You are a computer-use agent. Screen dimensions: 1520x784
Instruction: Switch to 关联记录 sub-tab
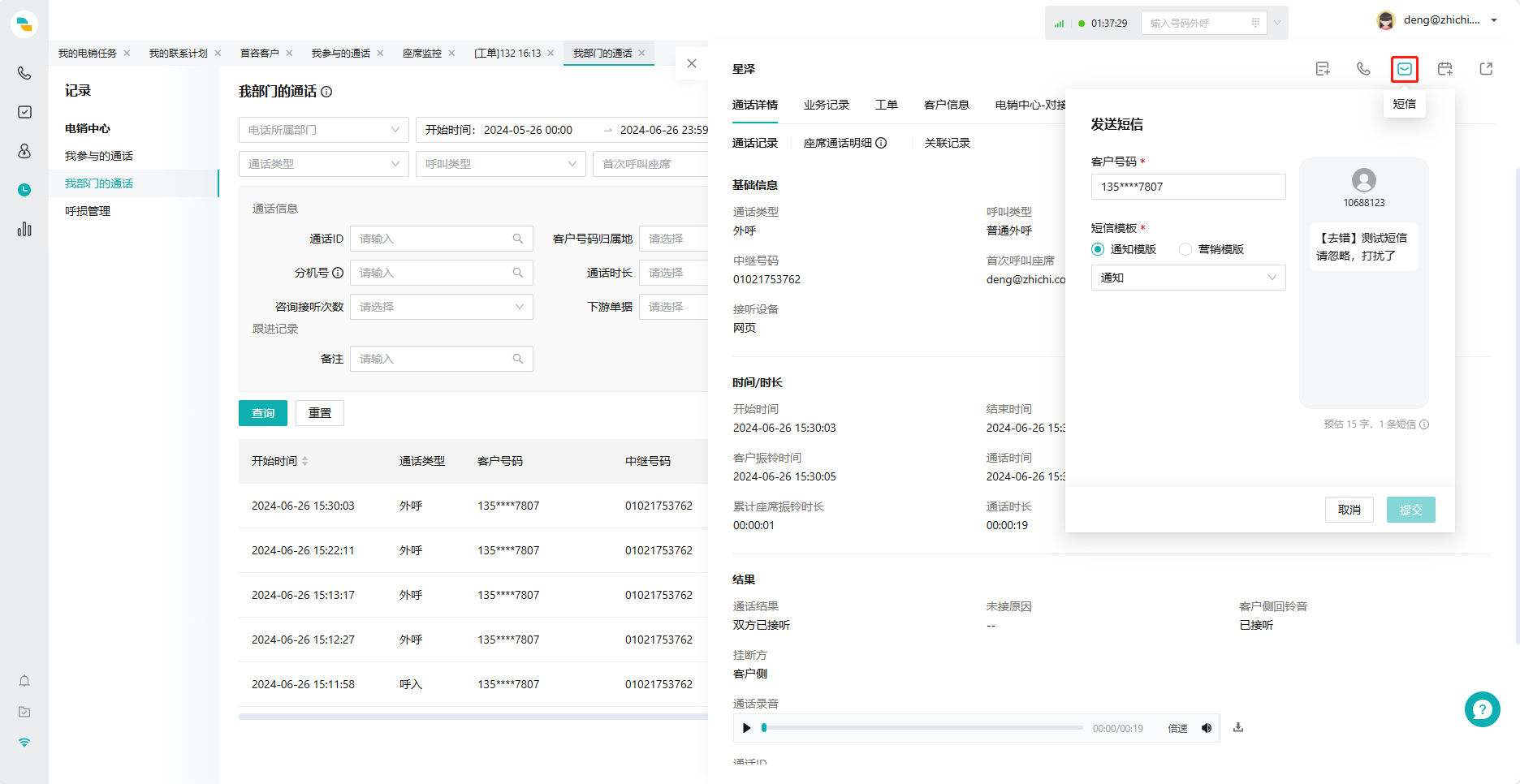948,143
